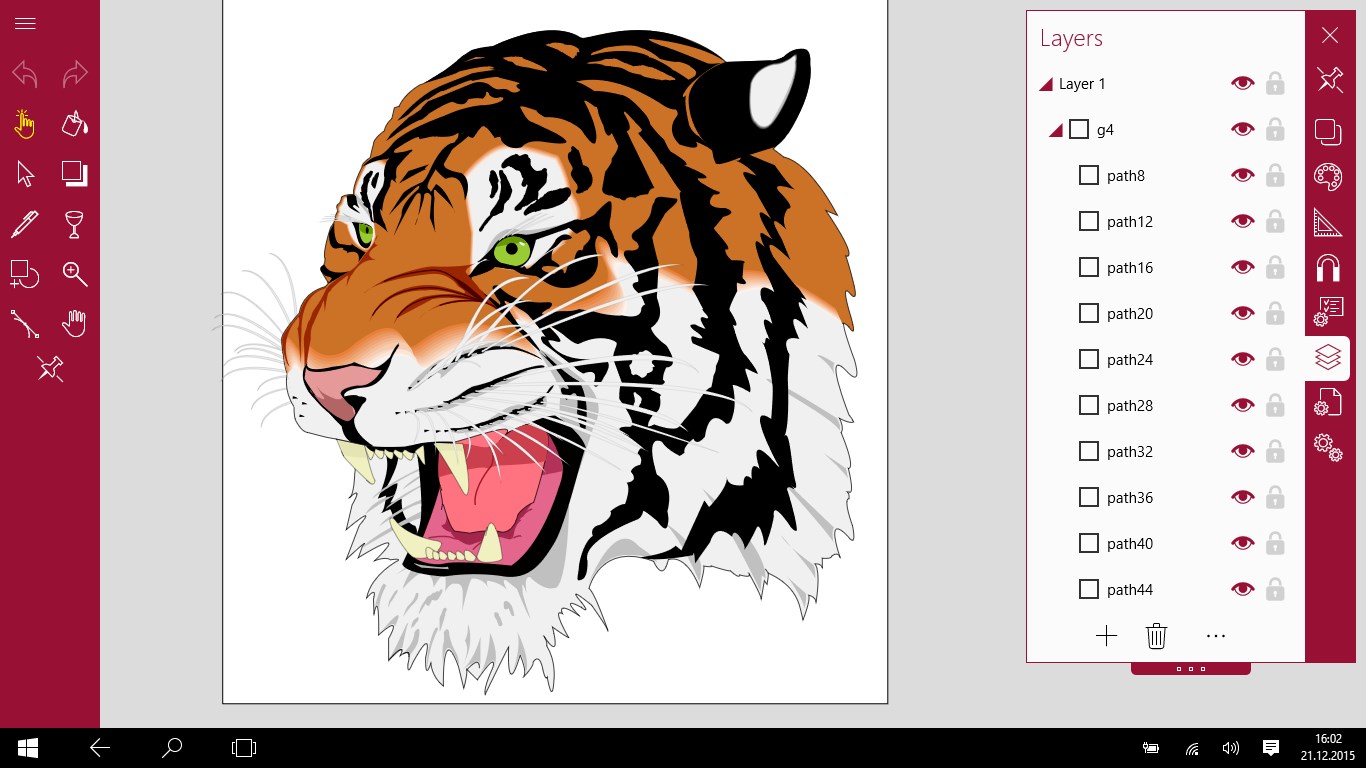Collapse Layer 1

(x=1045, y=84)
